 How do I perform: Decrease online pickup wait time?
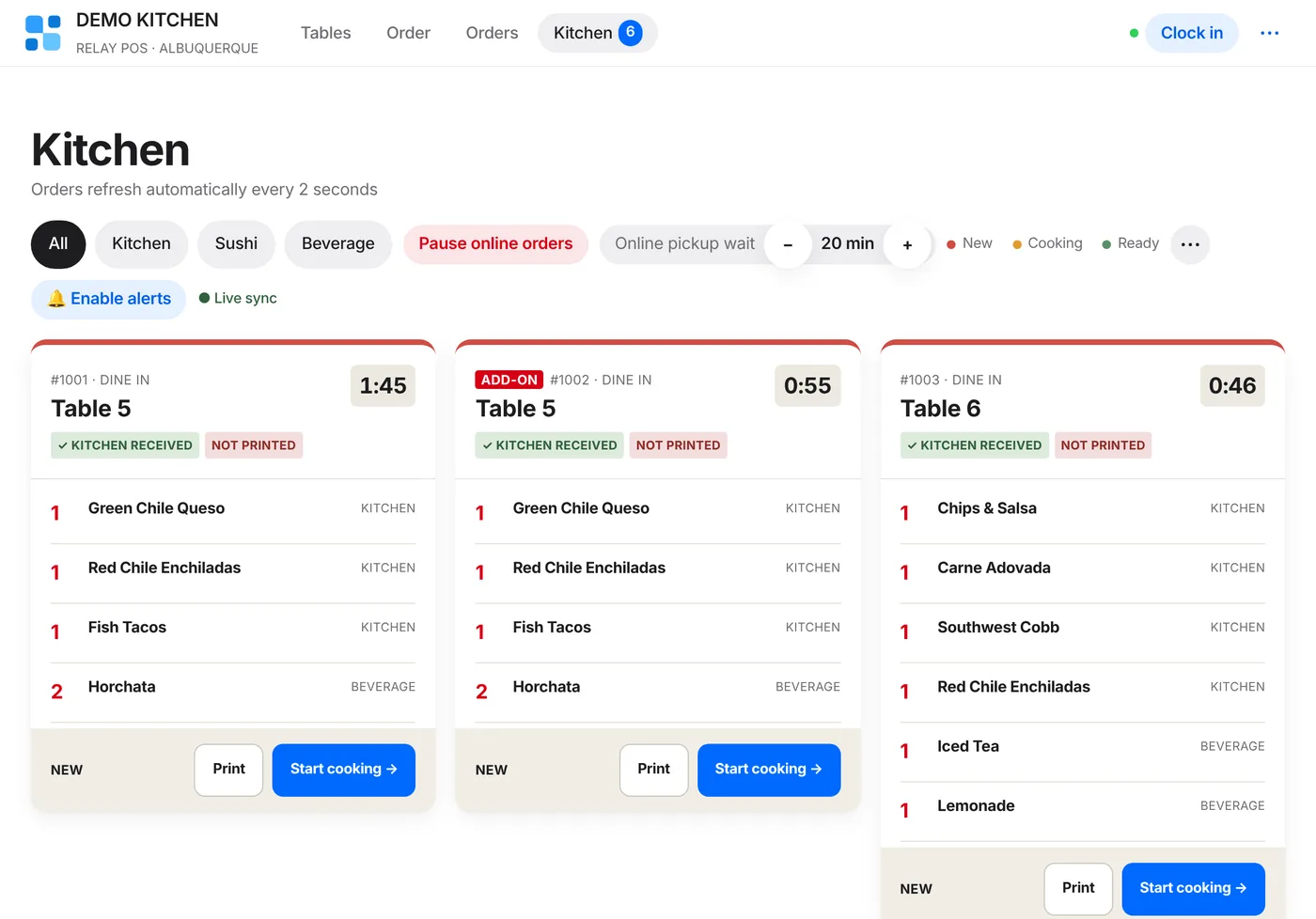click(x=788, y=244)
